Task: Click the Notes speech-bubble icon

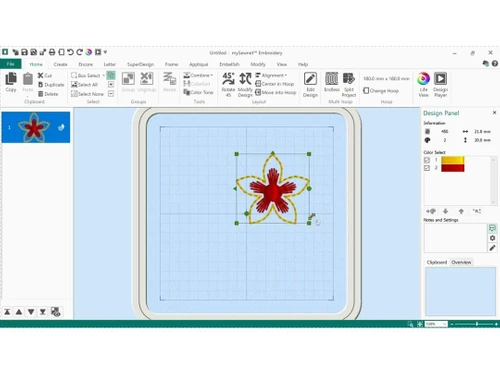Action: point(492,228)
